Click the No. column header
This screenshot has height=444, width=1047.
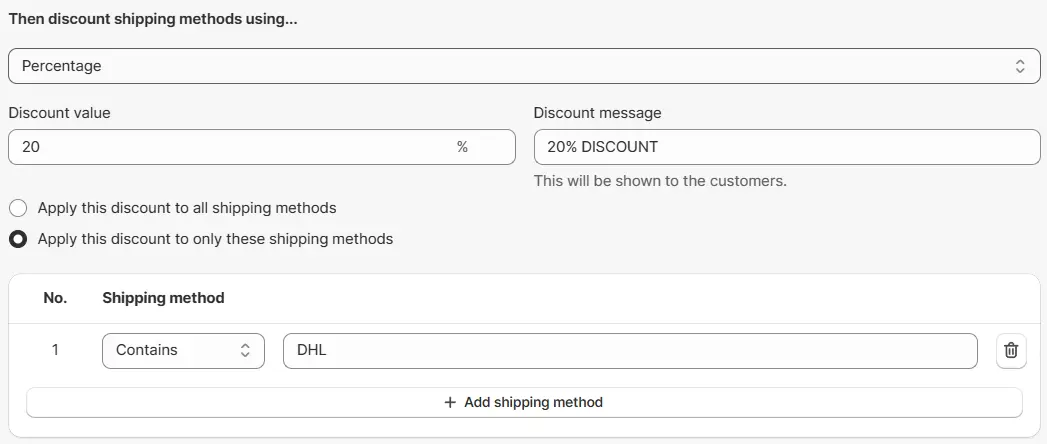[55, 298]
